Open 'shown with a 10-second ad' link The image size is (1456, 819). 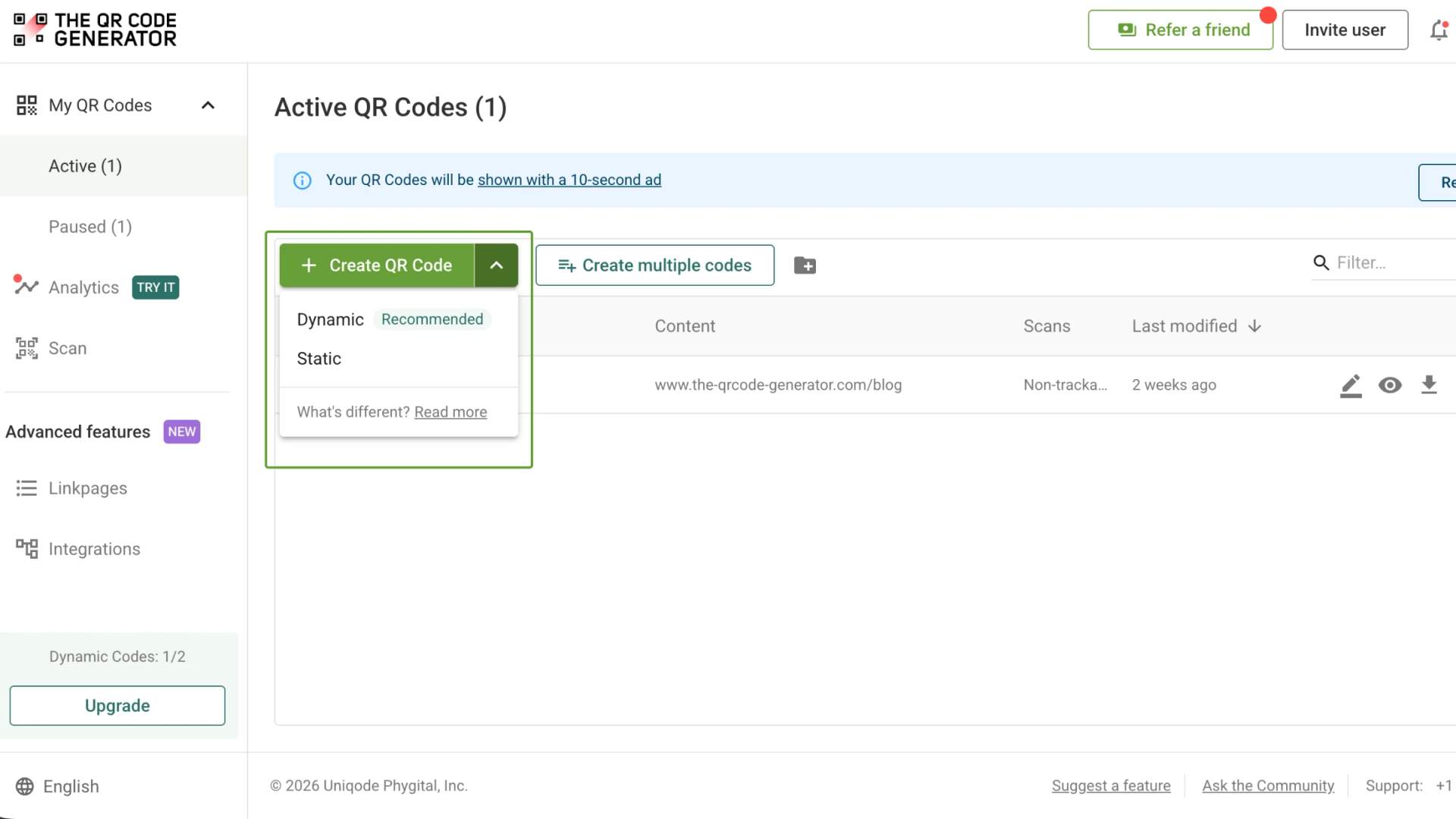coord(570,180)
